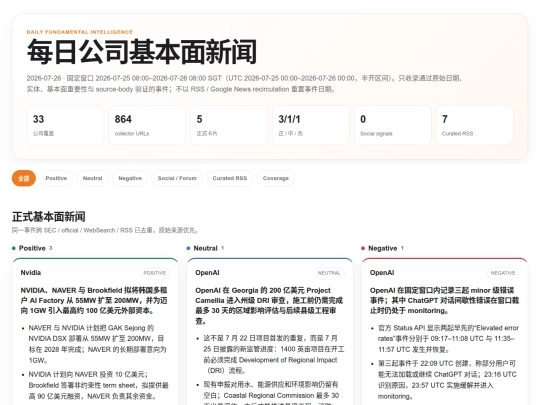Click the 固定窗口 date description text

(245, 84)
